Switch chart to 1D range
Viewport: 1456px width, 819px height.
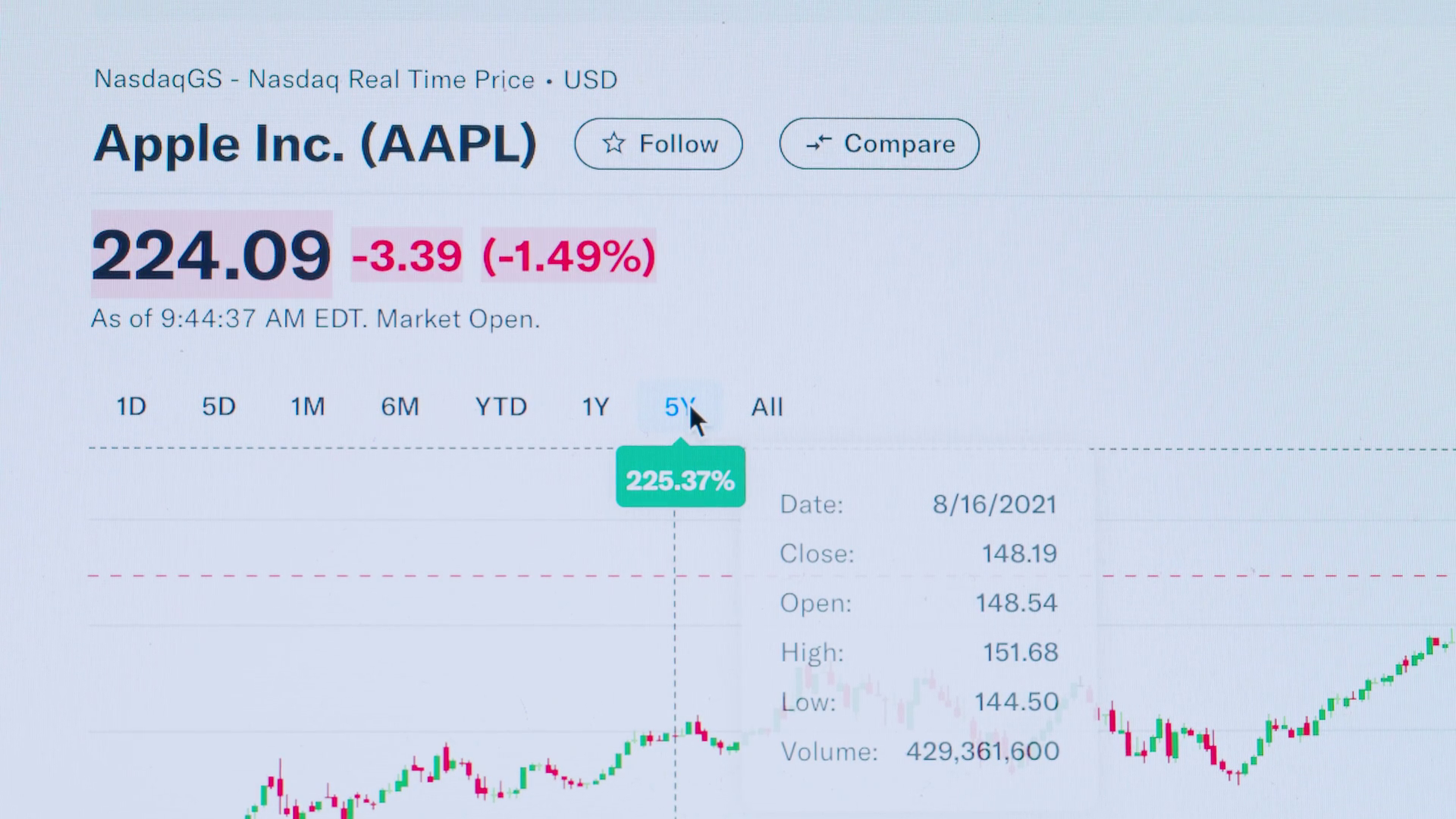point(130,407)
